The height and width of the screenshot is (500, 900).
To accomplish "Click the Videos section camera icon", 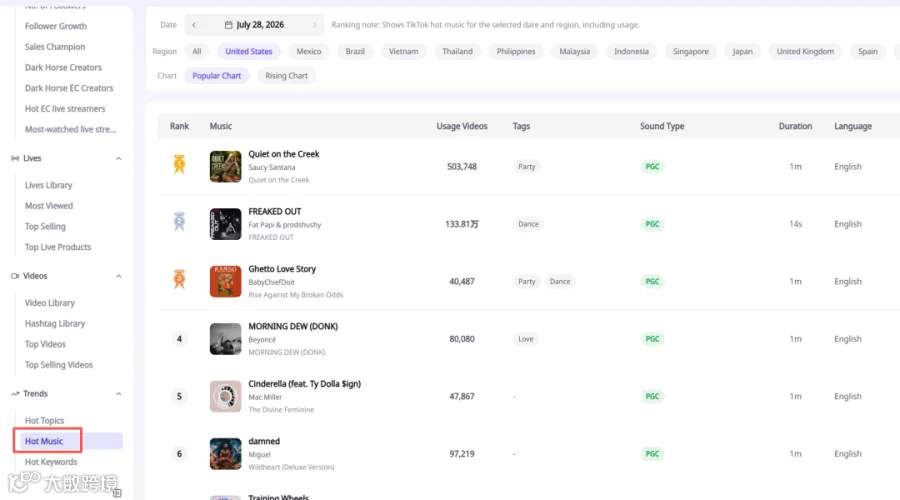I will 15,276.
